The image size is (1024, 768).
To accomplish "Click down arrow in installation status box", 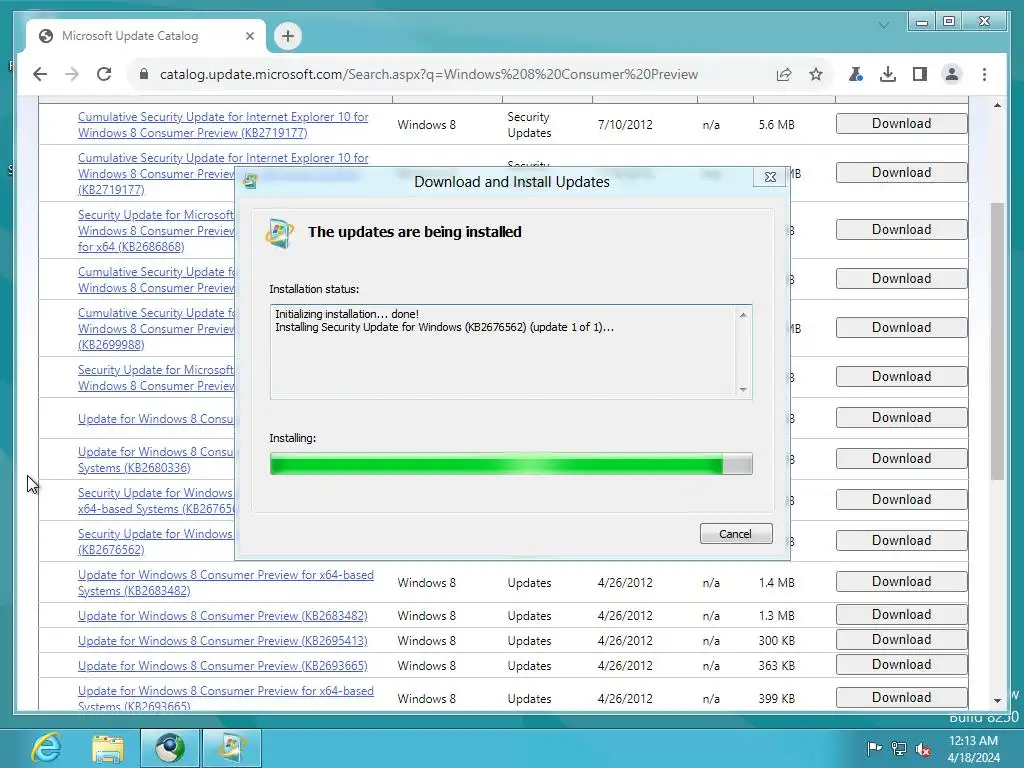I will click(743, 390).
